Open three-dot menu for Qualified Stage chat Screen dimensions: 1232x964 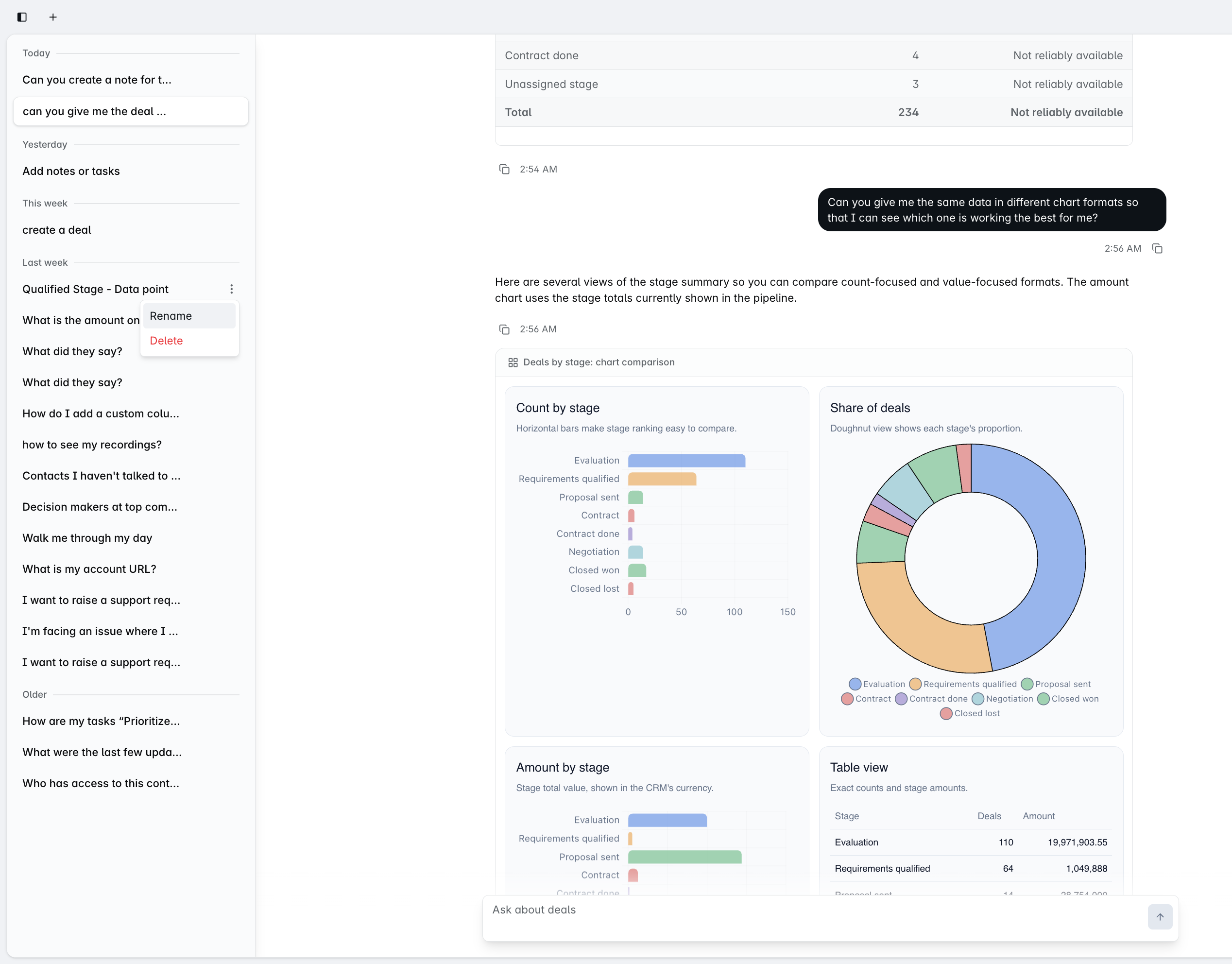[231, 289]
